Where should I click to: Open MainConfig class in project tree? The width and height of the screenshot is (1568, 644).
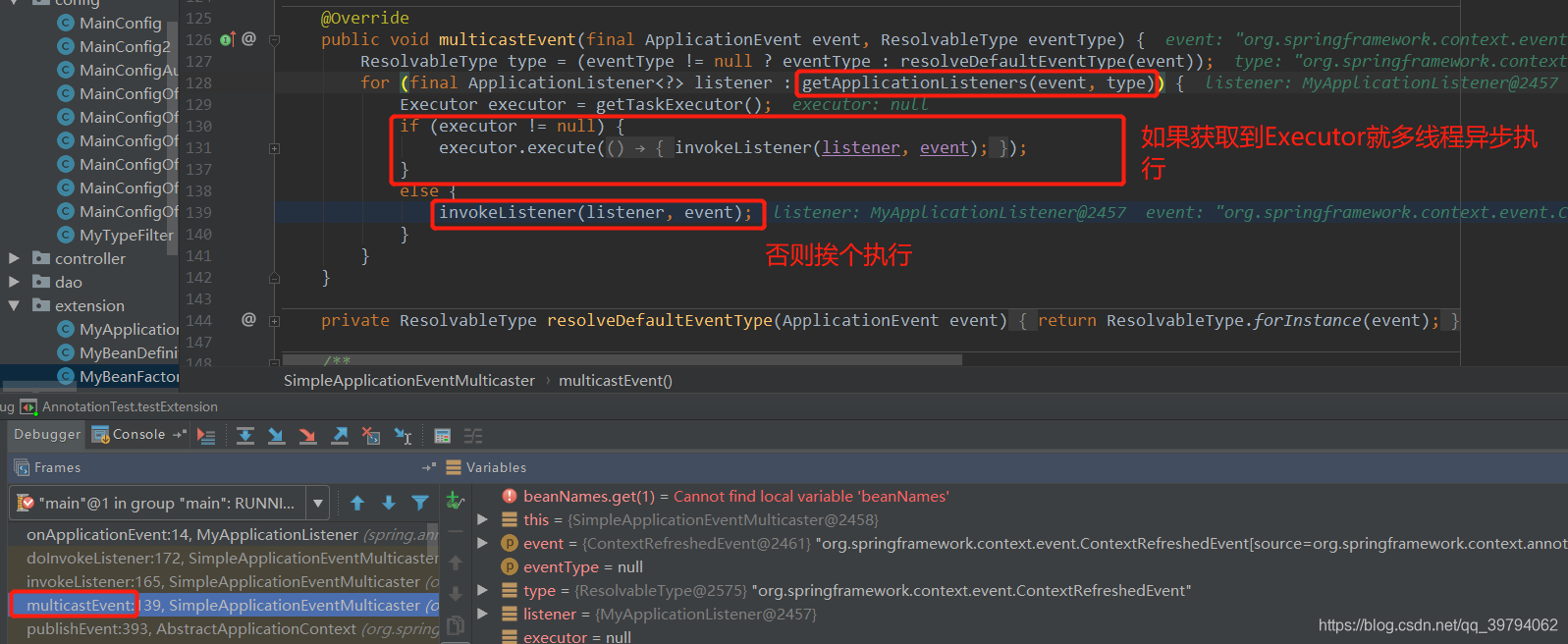[120, 23]
